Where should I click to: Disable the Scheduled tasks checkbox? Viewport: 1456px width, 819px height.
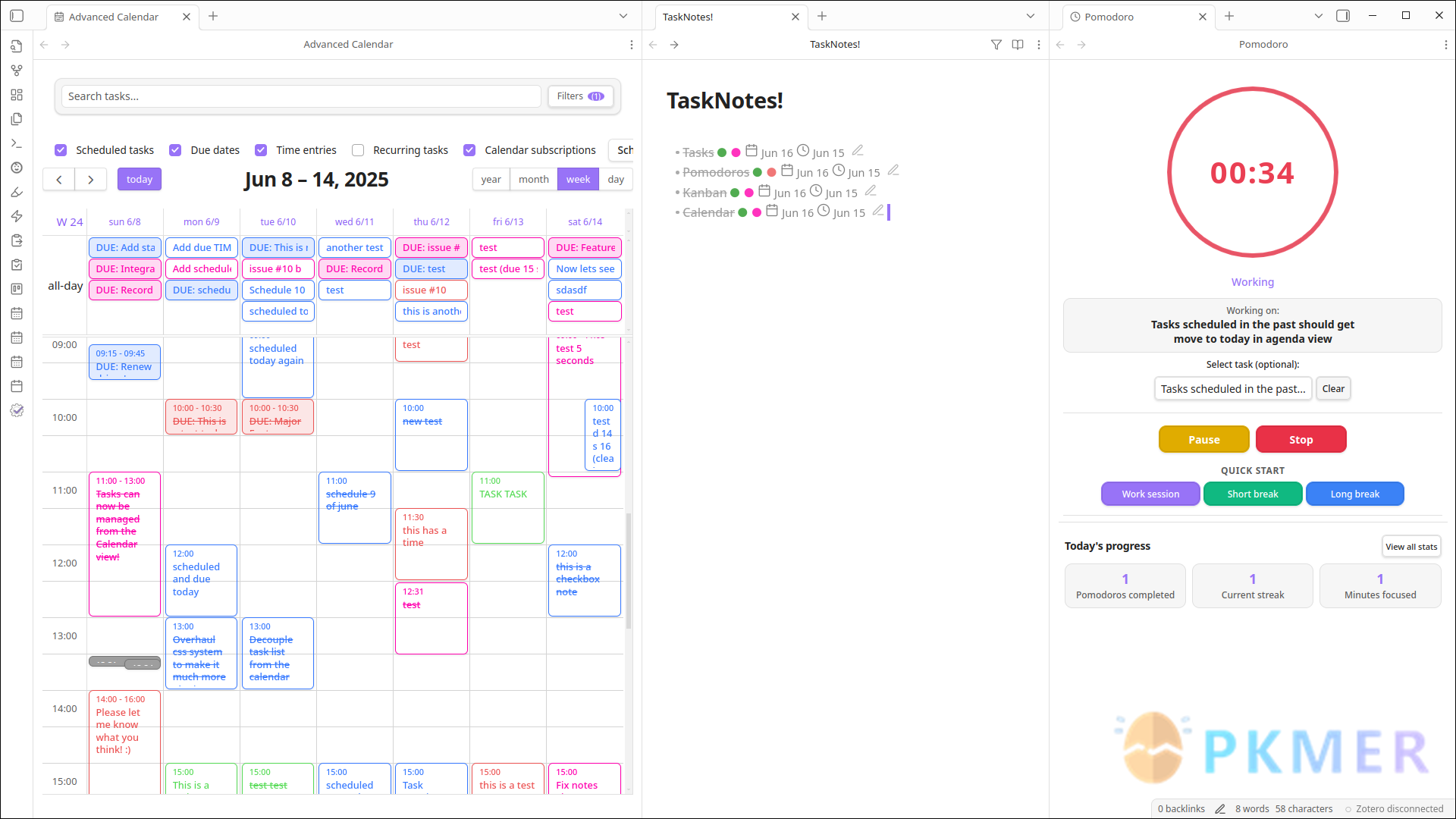pyautogui.click(x=60, y=150)
